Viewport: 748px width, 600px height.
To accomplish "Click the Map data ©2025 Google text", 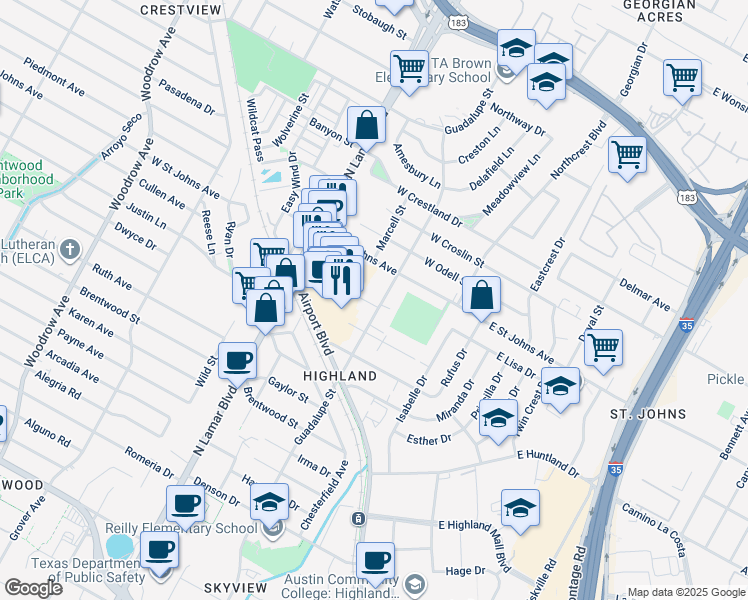I will click(x=686, y=592).
